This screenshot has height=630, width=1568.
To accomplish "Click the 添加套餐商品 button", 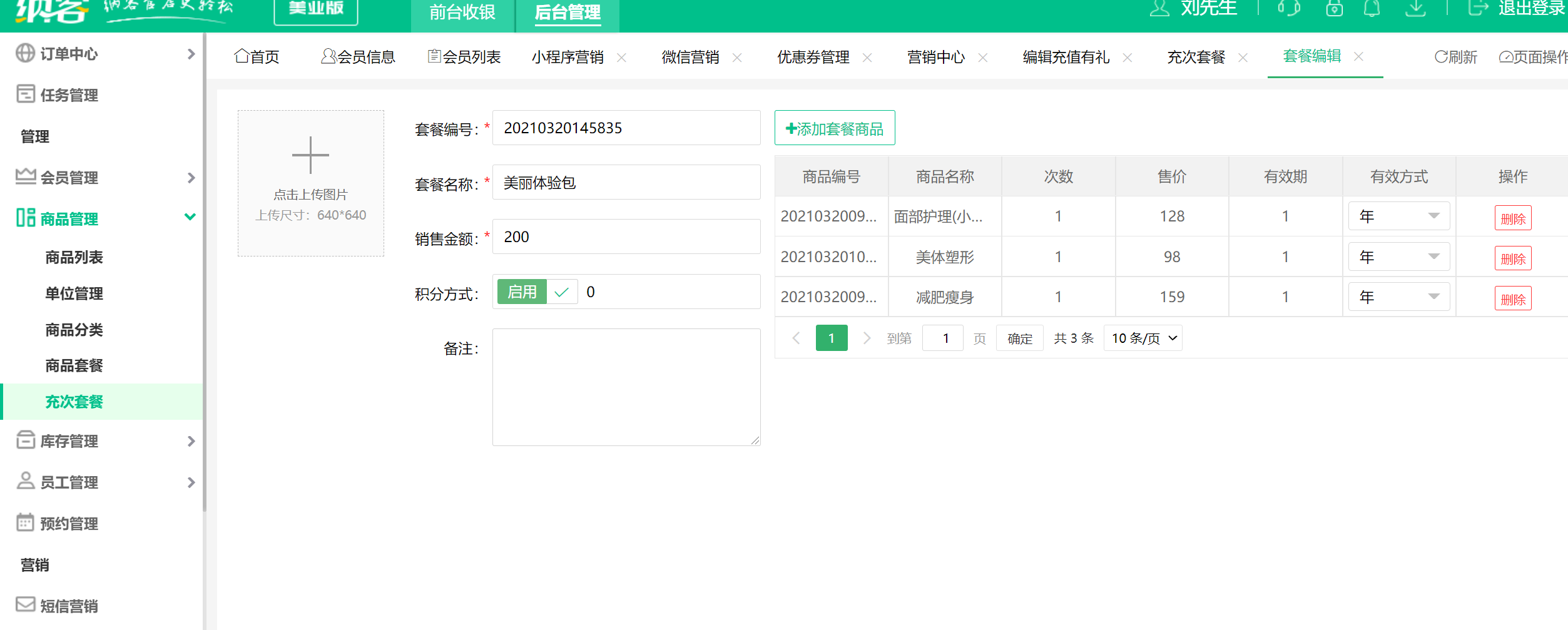I will tap(835, 128).
